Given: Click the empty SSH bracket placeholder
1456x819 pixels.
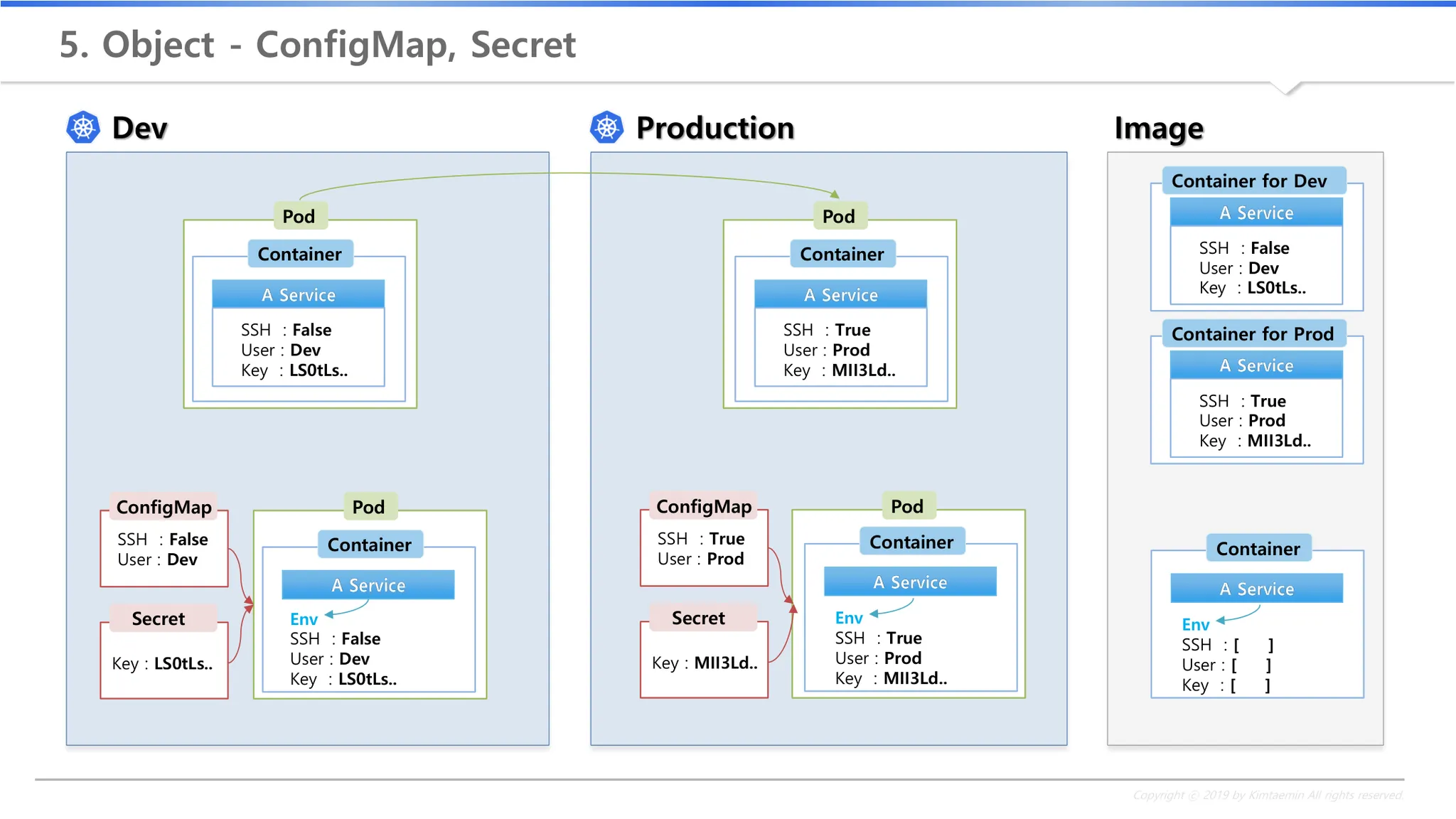Looking at the screenshot, I should (1253, 646).
